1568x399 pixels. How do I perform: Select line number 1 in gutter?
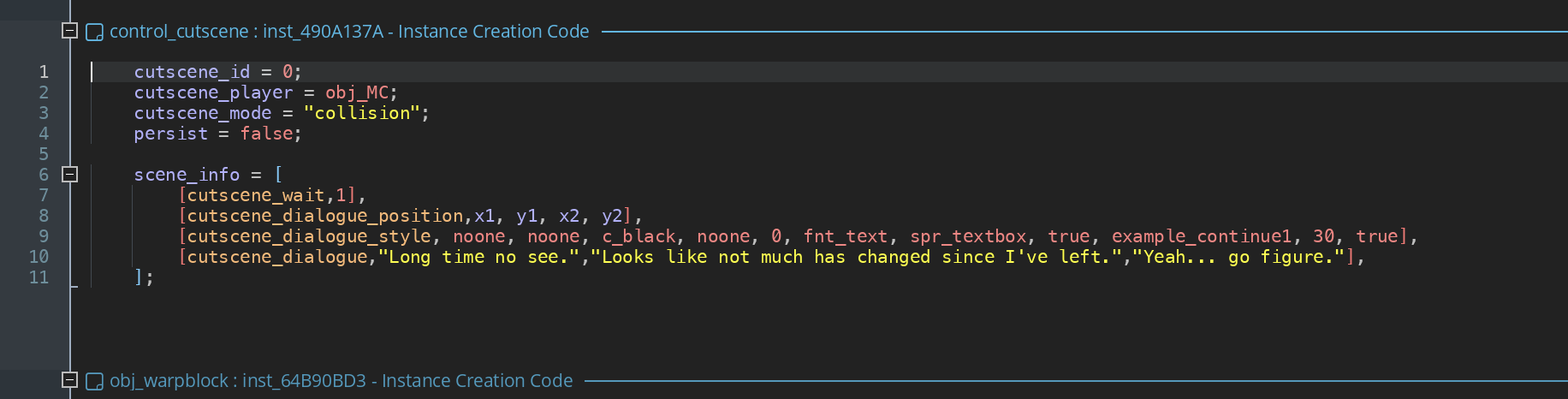point(43,72)
